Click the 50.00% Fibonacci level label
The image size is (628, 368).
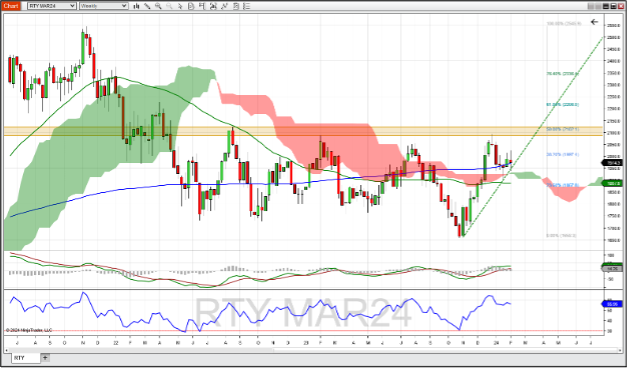tap(563, 129)
